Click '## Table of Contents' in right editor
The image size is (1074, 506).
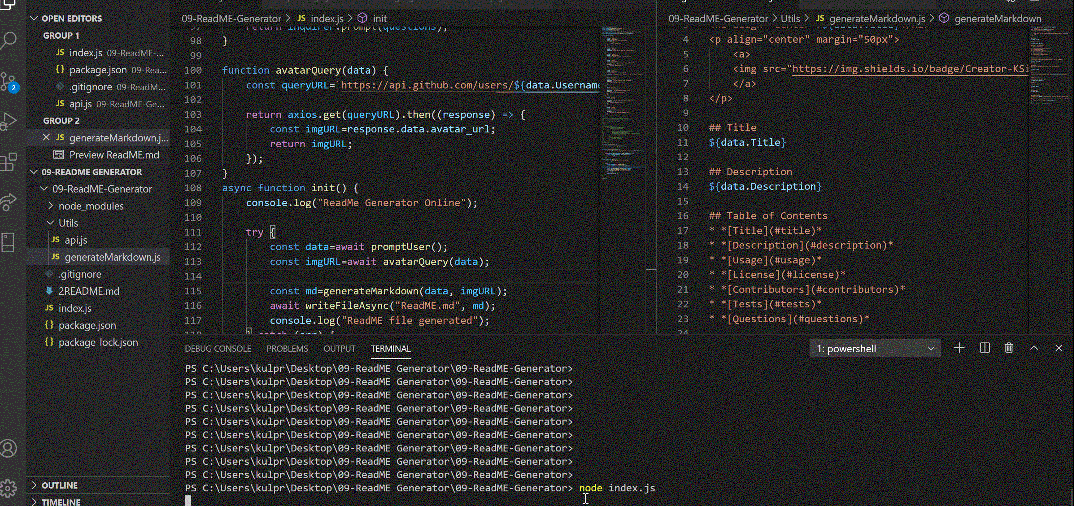click(769, 215)
